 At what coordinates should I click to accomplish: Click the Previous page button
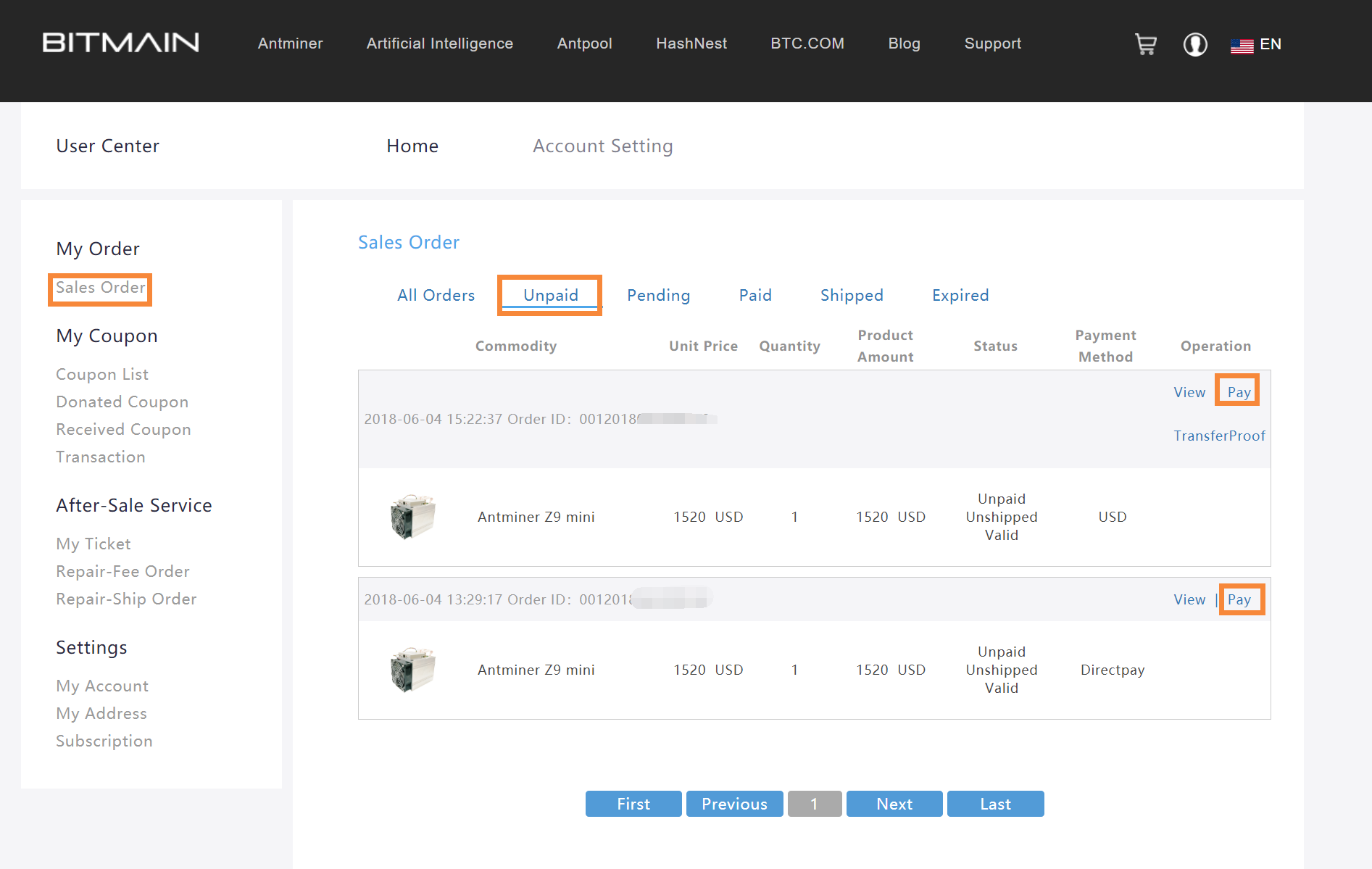point(734,804)
